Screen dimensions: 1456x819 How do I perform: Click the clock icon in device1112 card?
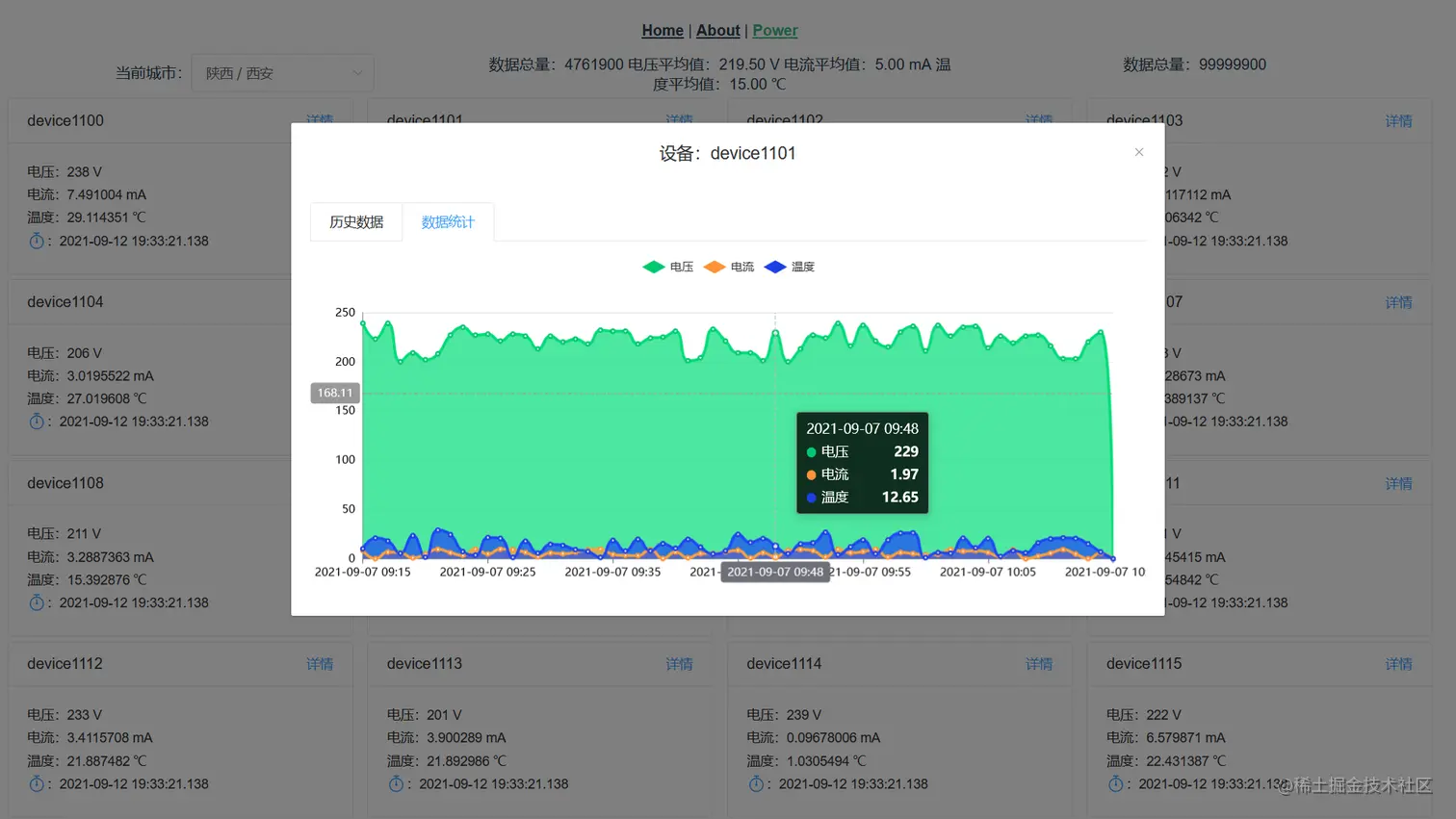click(37, 783)
